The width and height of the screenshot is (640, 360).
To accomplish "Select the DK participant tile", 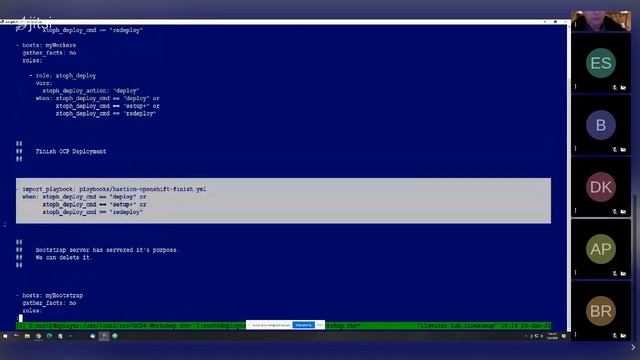I will coord(601,187).
